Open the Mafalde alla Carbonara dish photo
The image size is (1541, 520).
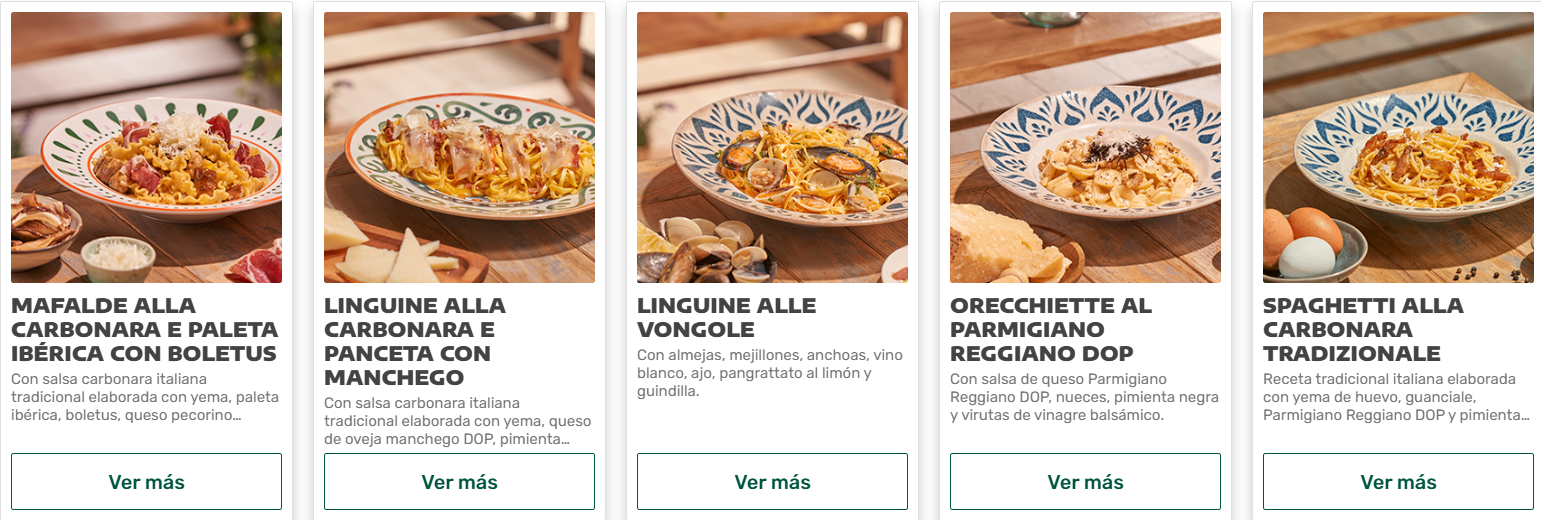pyautogui.click(x=146, y=147)
